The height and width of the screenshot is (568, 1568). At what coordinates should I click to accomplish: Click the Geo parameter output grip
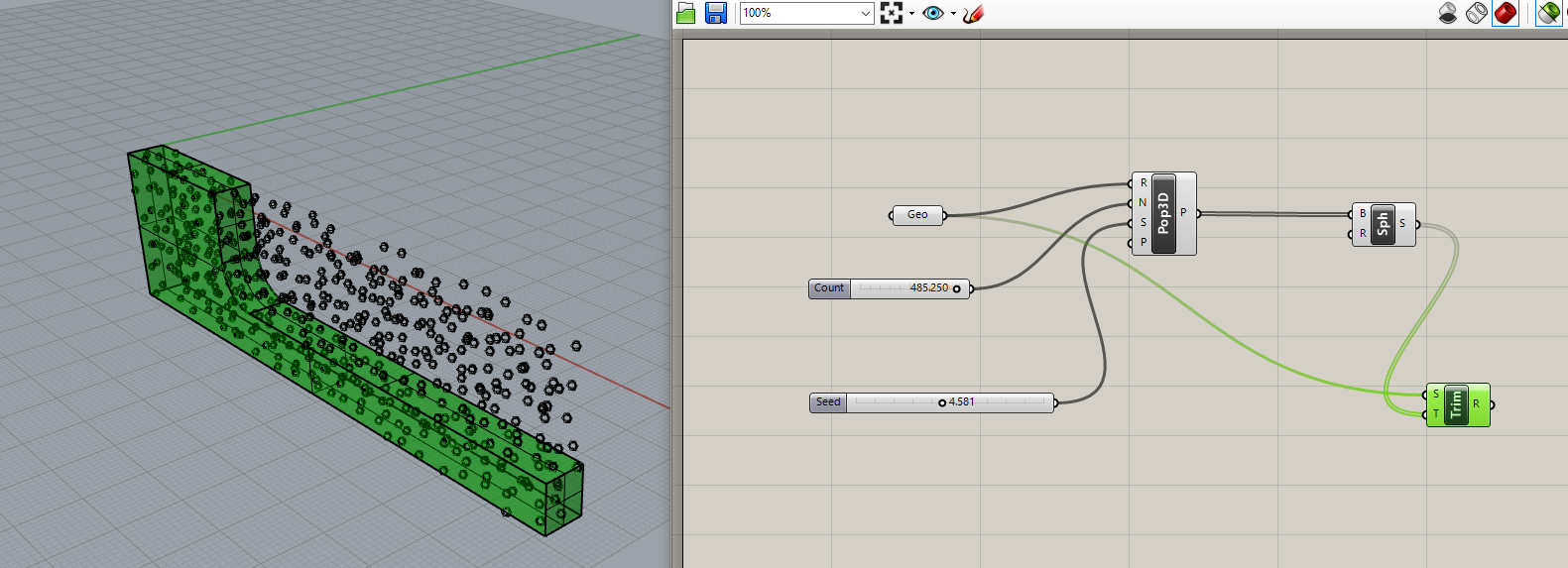pos(945,215)
